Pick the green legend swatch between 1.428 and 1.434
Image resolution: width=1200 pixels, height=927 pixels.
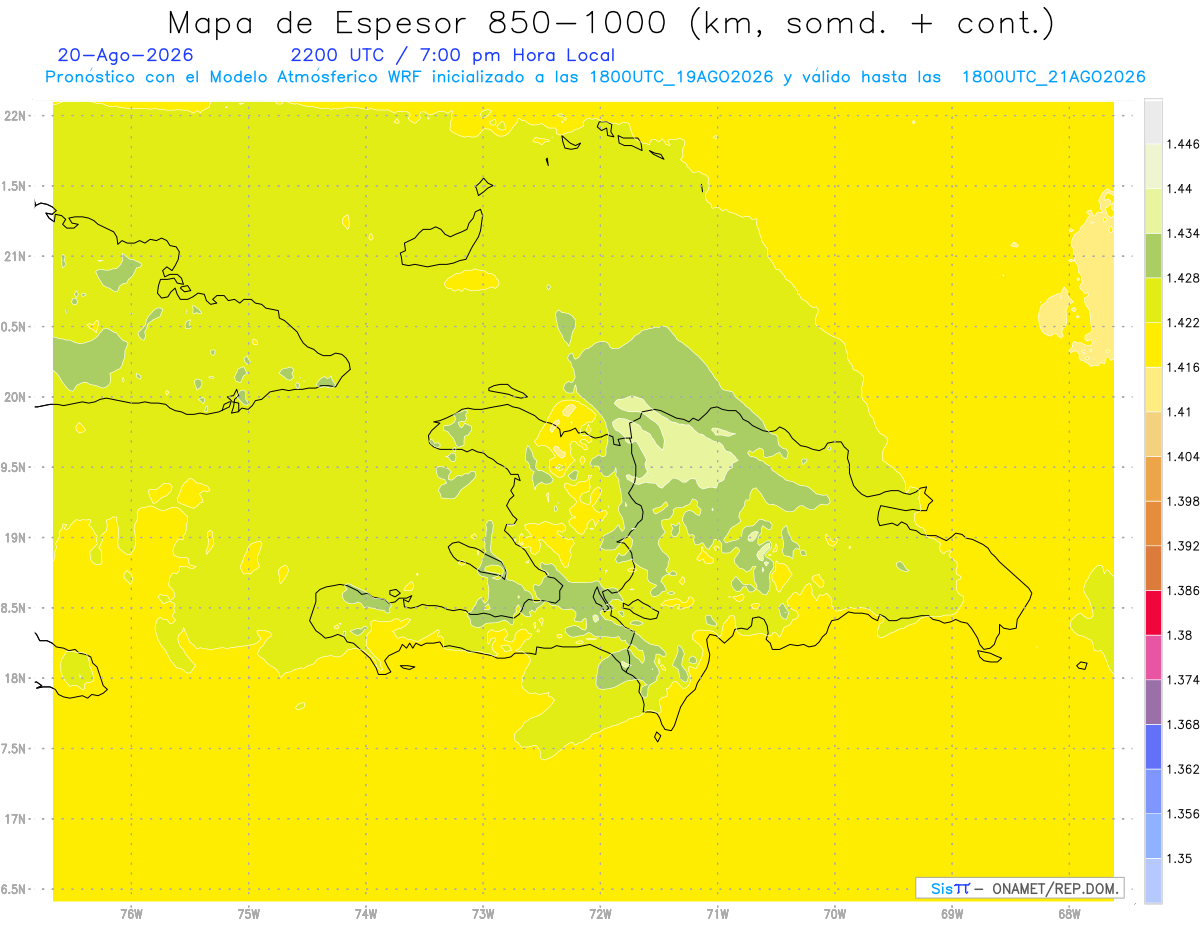(x=1153, y=255)
